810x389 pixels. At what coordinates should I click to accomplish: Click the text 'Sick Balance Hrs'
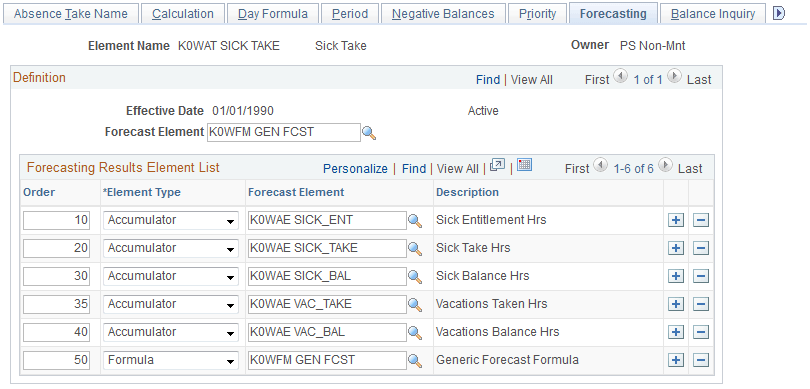(483, 276)
